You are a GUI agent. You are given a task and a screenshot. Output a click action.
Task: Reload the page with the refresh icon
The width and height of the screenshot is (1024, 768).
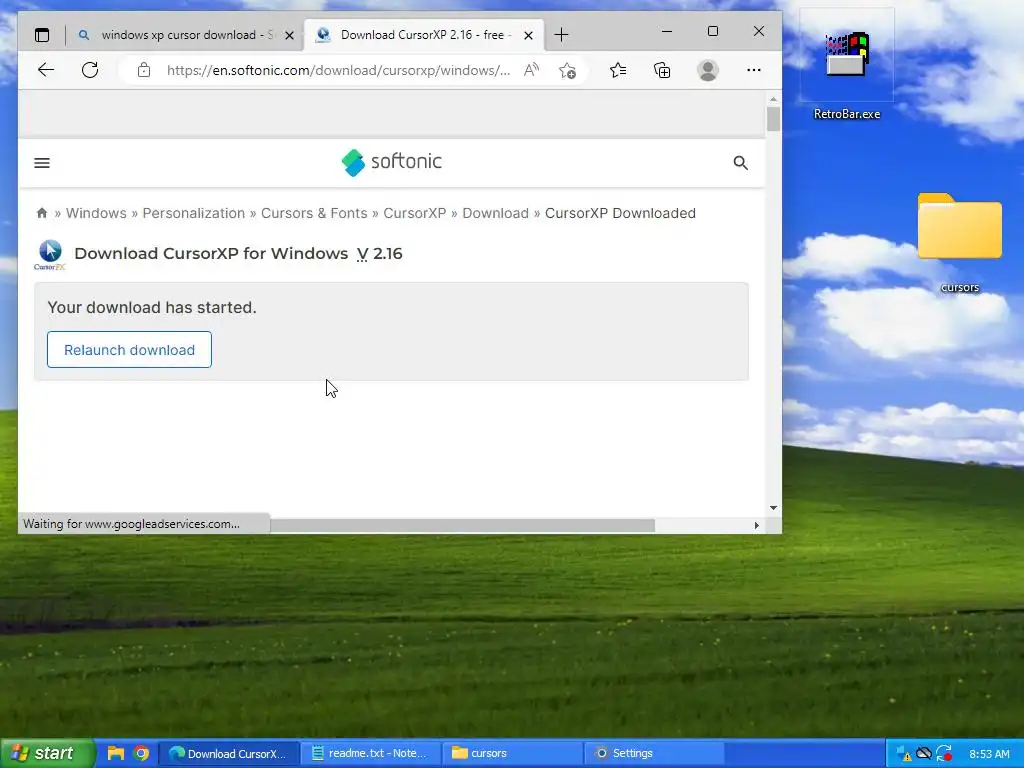tap(90, 70)
